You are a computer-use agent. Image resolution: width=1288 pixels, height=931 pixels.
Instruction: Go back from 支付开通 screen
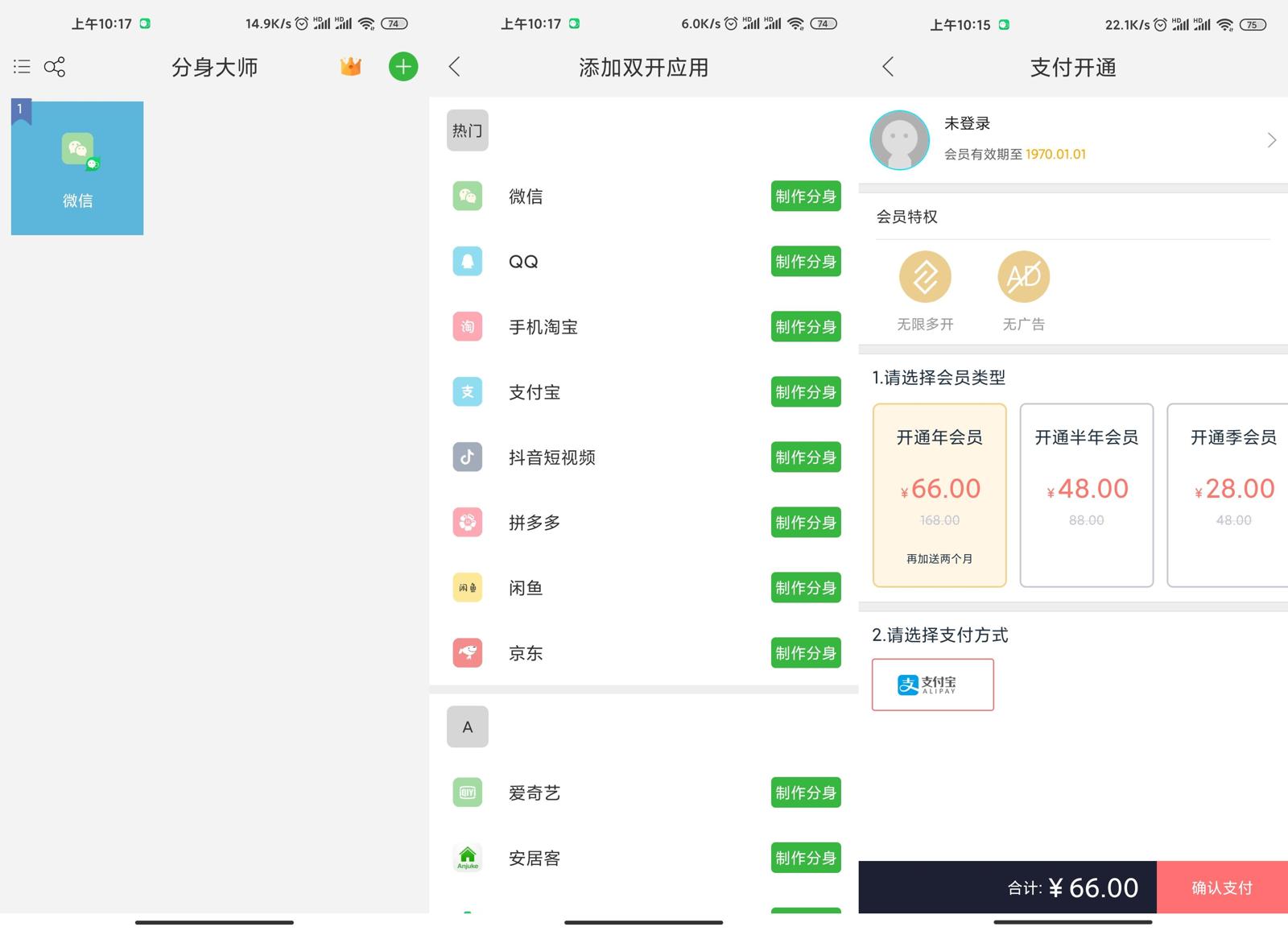point(887,68)
